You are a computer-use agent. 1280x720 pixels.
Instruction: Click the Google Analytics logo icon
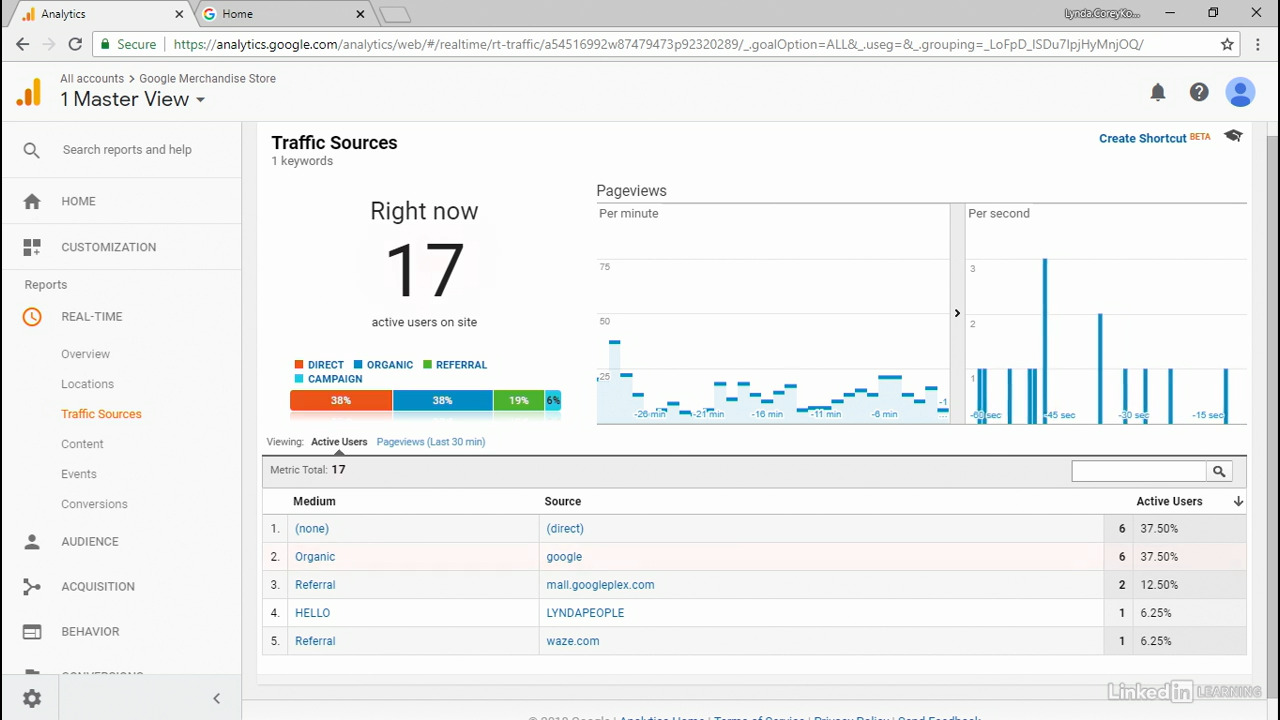point(29,92)
